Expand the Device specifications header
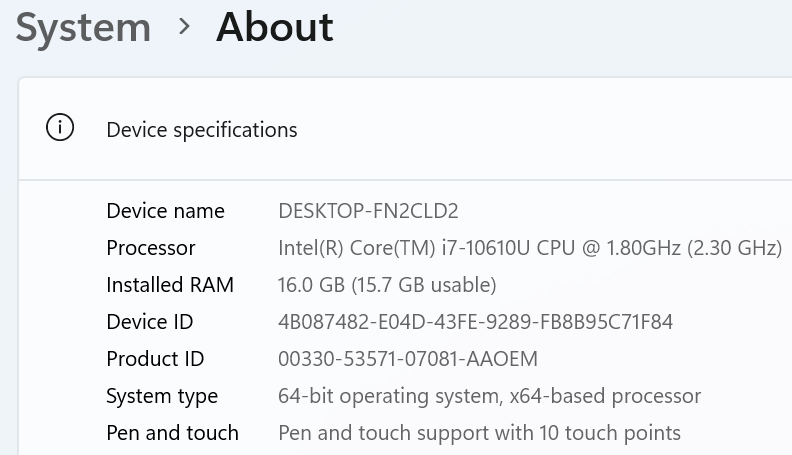Image resolution: width=792 pixels, height=455 pixels. pyautogui.click(x=405, y=129)
